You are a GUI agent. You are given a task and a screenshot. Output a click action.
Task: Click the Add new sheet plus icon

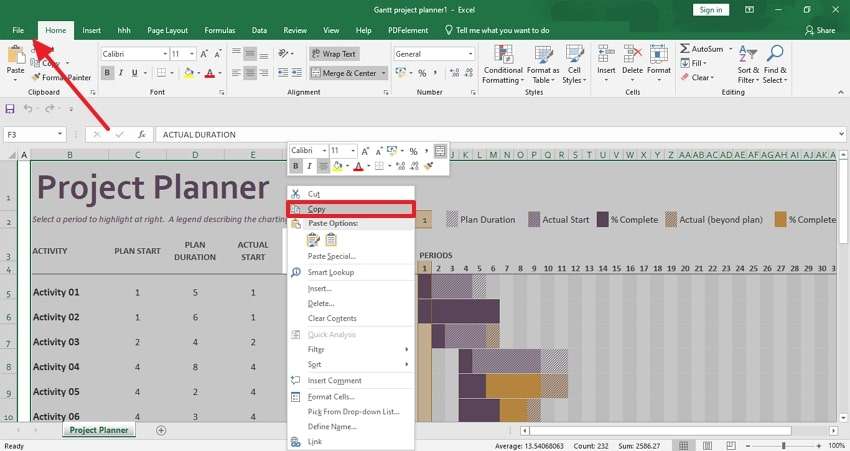[x=161, y=430]
